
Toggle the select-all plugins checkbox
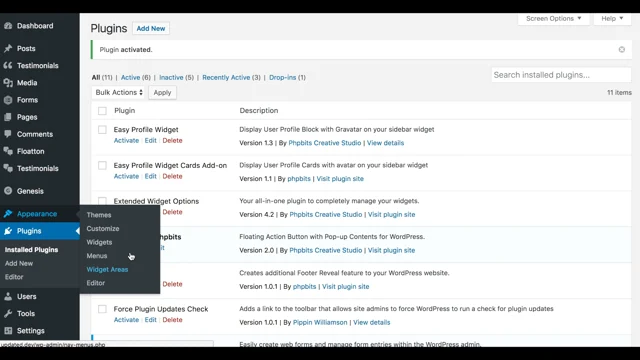[x=102, y=111]
